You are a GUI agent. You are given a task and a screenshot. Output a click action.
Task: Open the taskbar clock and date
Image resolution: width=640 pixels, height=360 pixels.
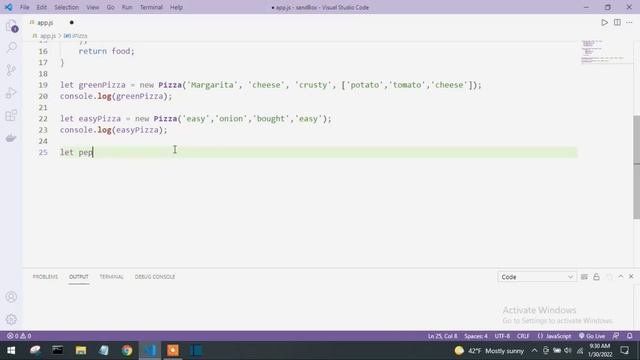(x=600, y=350)
